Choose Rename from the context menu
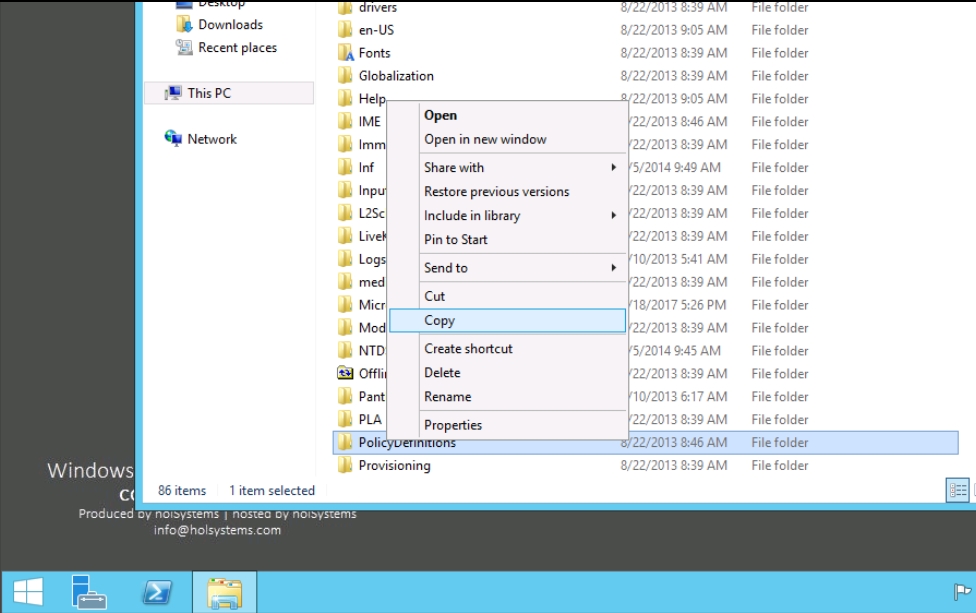This screenshot has width=976, height=613. (447, 397)
